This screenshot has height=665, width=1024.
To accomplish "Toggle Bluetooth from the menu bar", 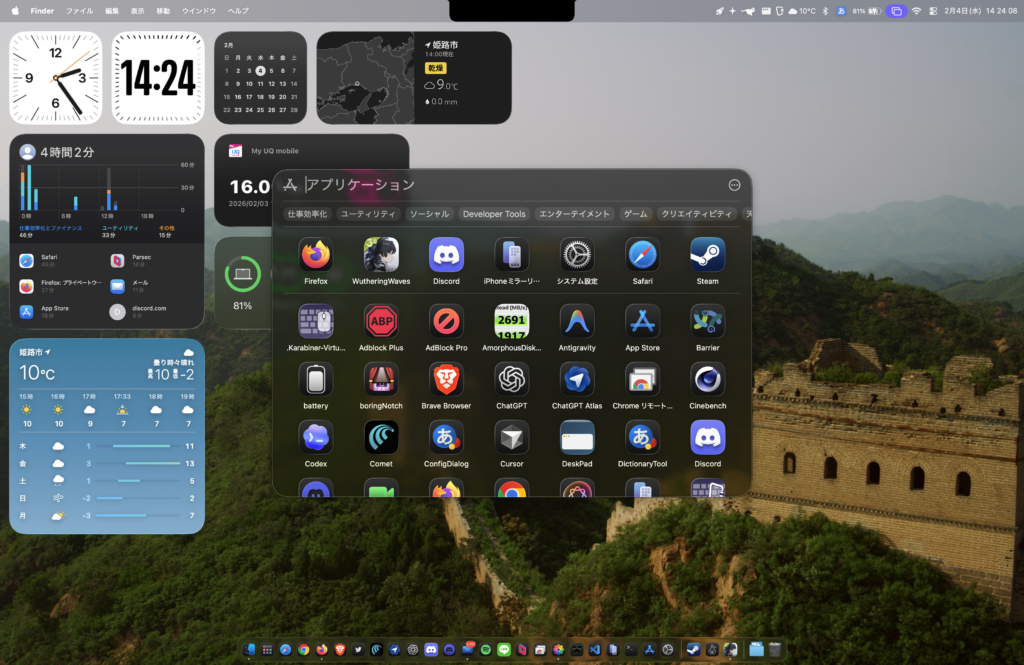I will tap(826, 11).
